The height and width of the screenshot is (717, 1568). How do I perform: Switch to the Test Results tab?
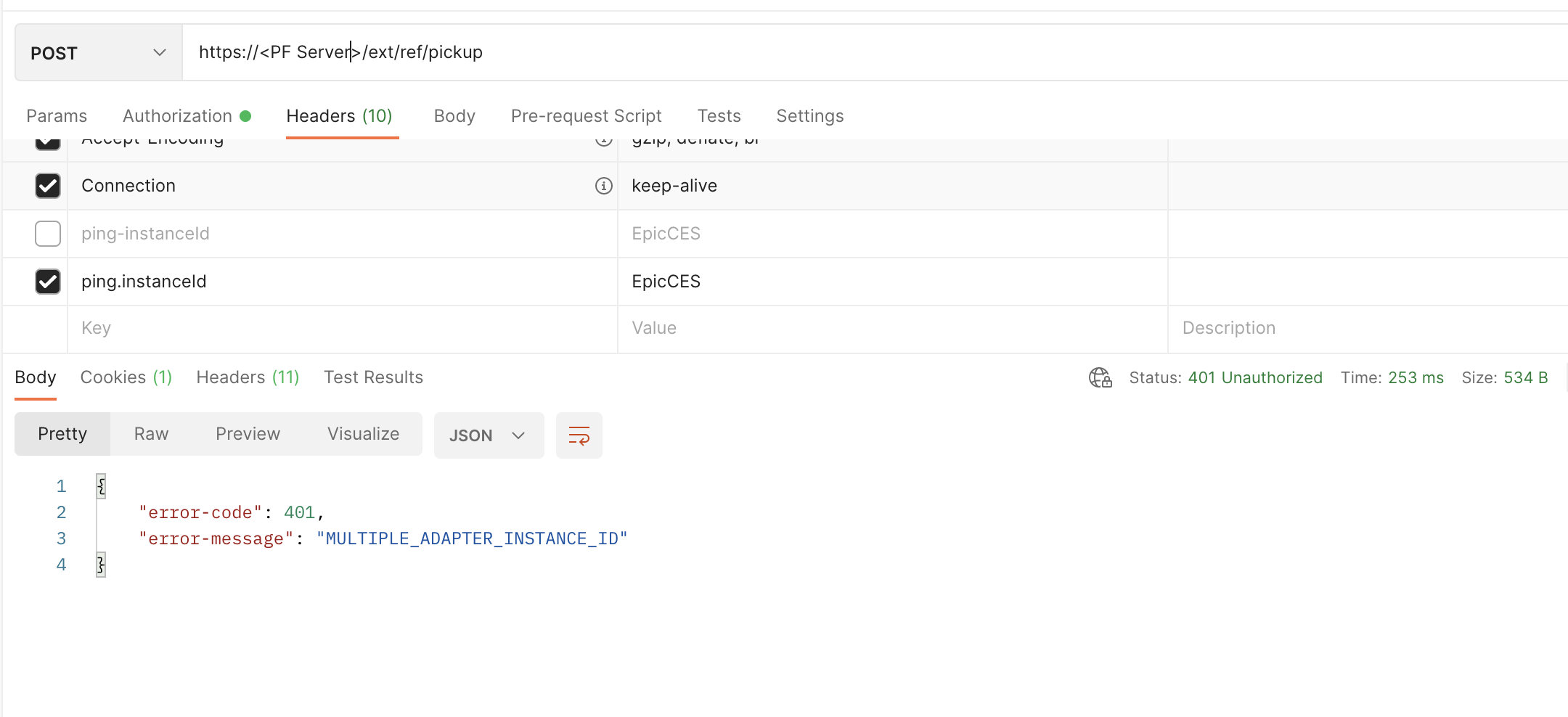click(372, 377)
